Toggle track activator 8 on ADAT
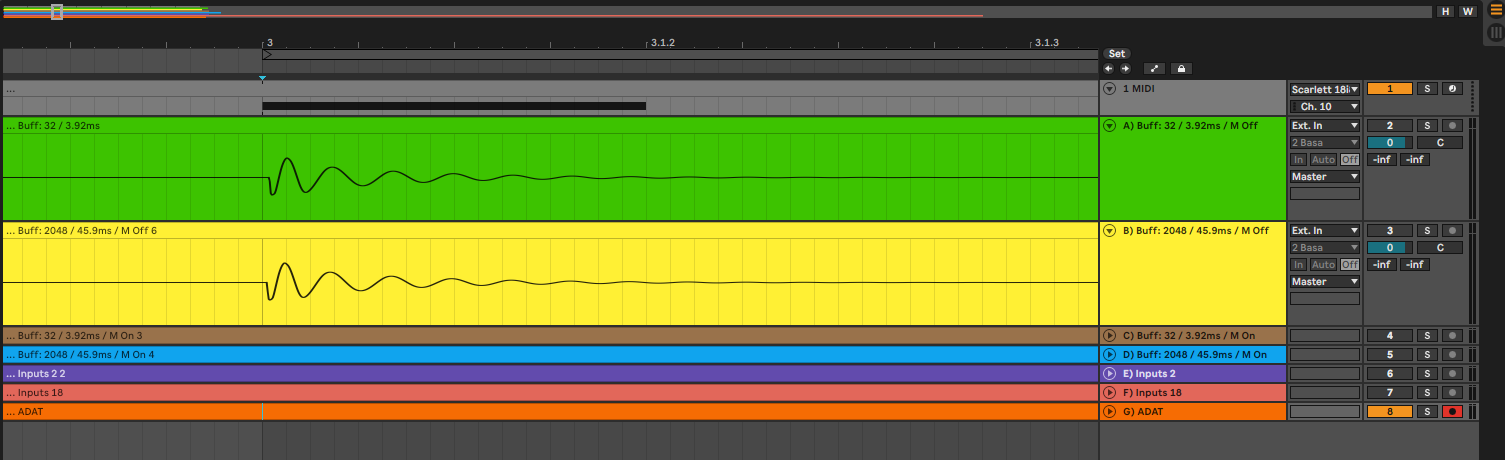The image size is (1505, 460). coord(1389,411)
